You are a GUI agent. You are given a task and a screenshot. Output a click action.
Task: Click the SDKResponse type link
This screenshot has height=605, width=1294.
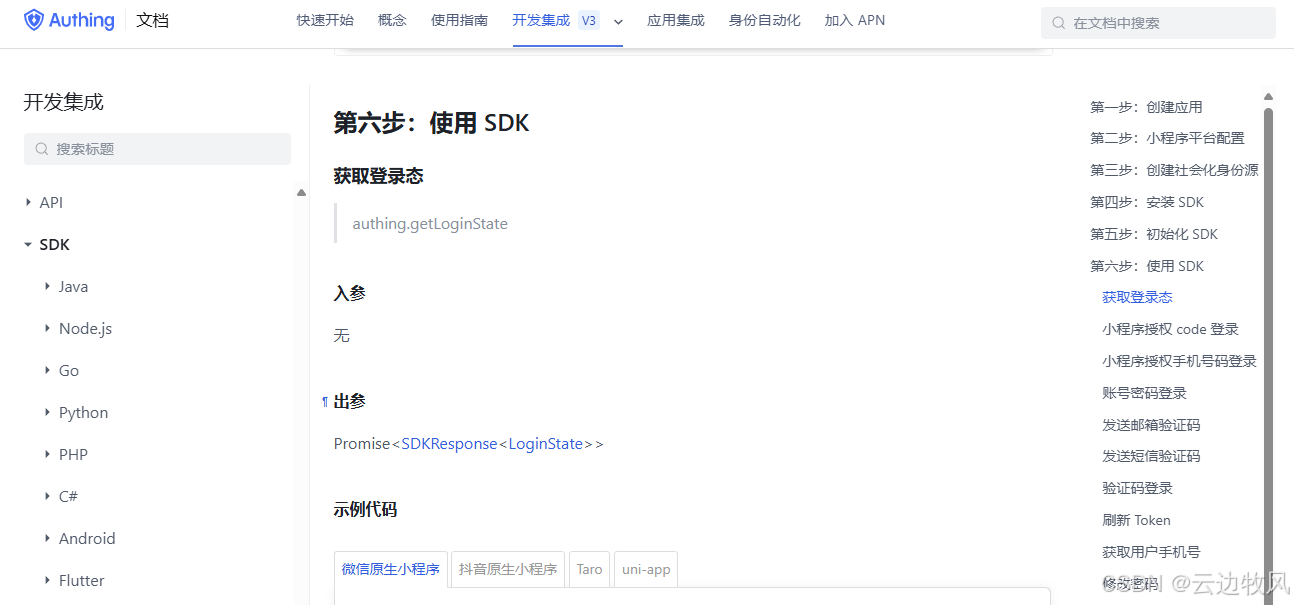pos(448,443)
